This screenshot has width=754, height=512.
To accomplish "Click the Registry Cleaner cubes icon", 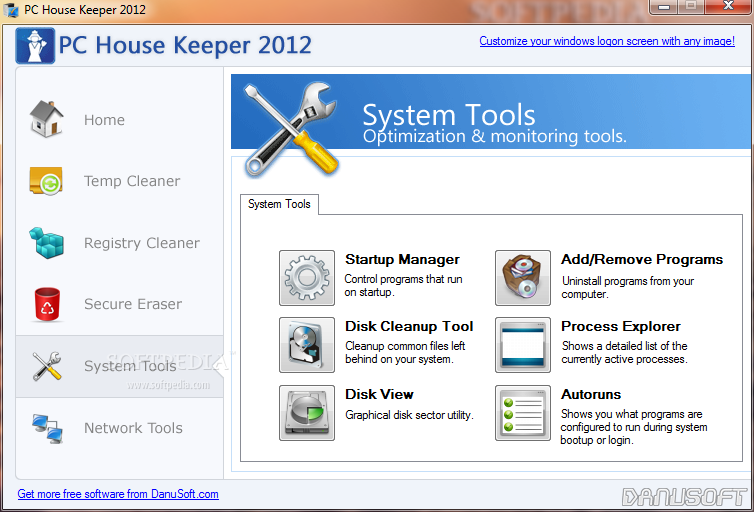I will [x=46, y=243].
